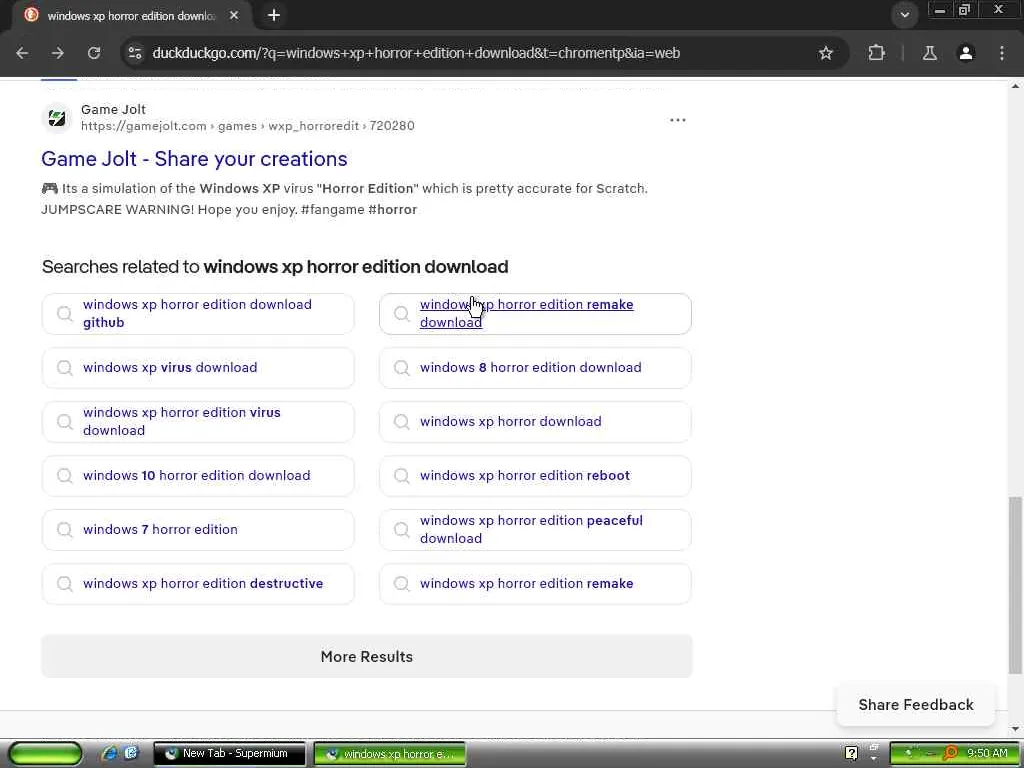
Task: Search windows xp horror edition remake download
Action: (535, 313)
